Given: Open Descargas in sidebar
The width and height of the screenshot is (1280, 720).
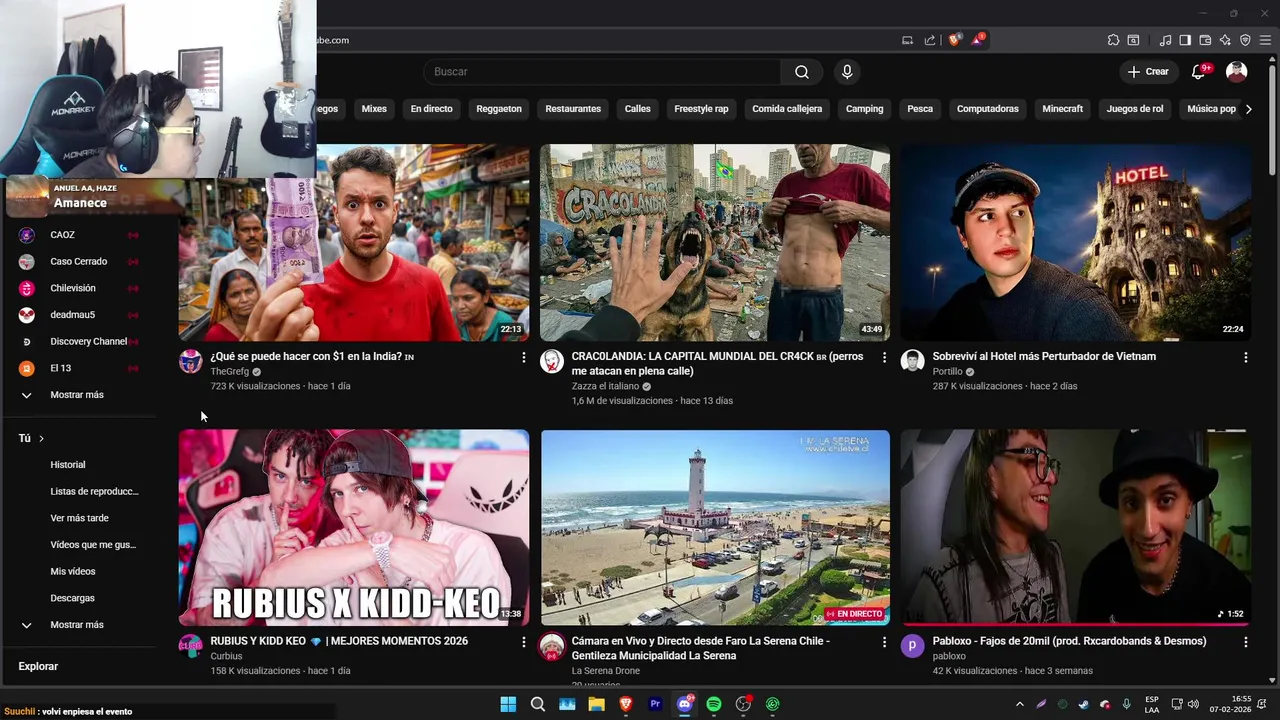Looking at the screenshot, I should (x=72, y=598).
